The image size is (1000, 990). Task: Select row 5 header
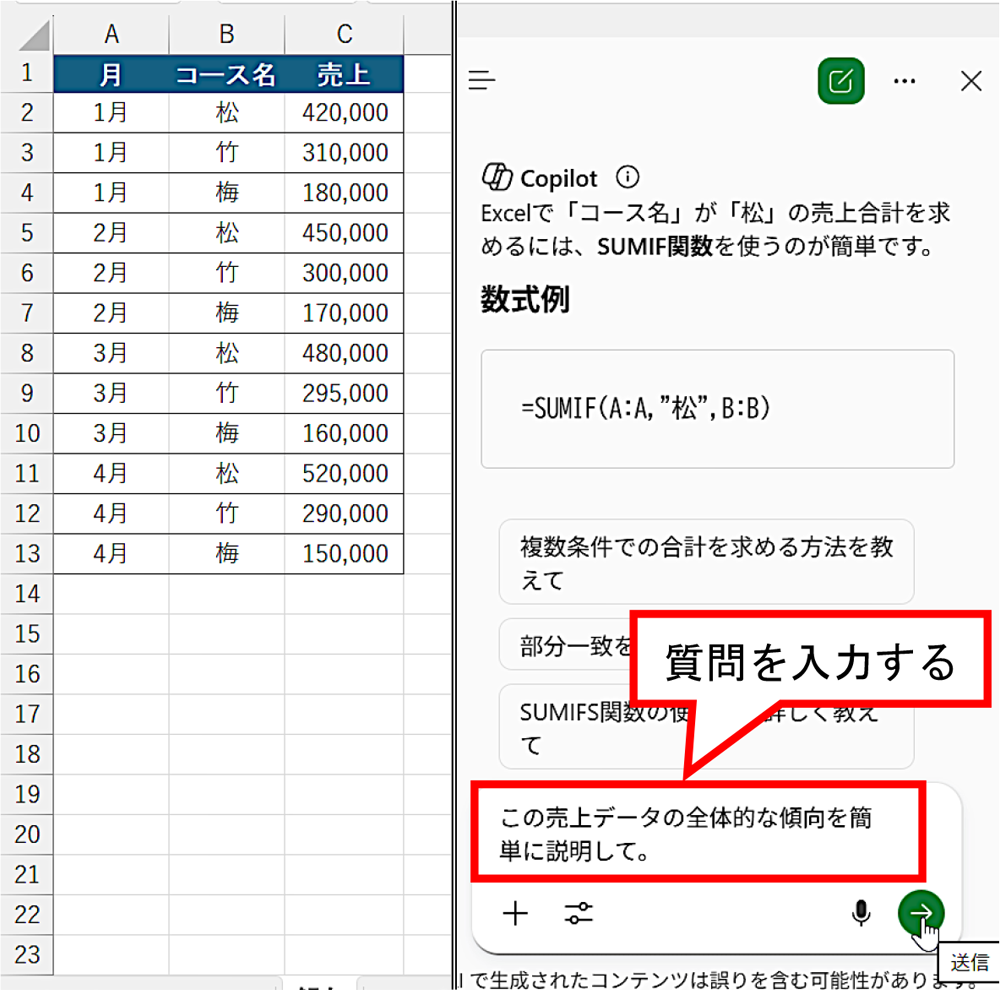(x=27, y=233)
